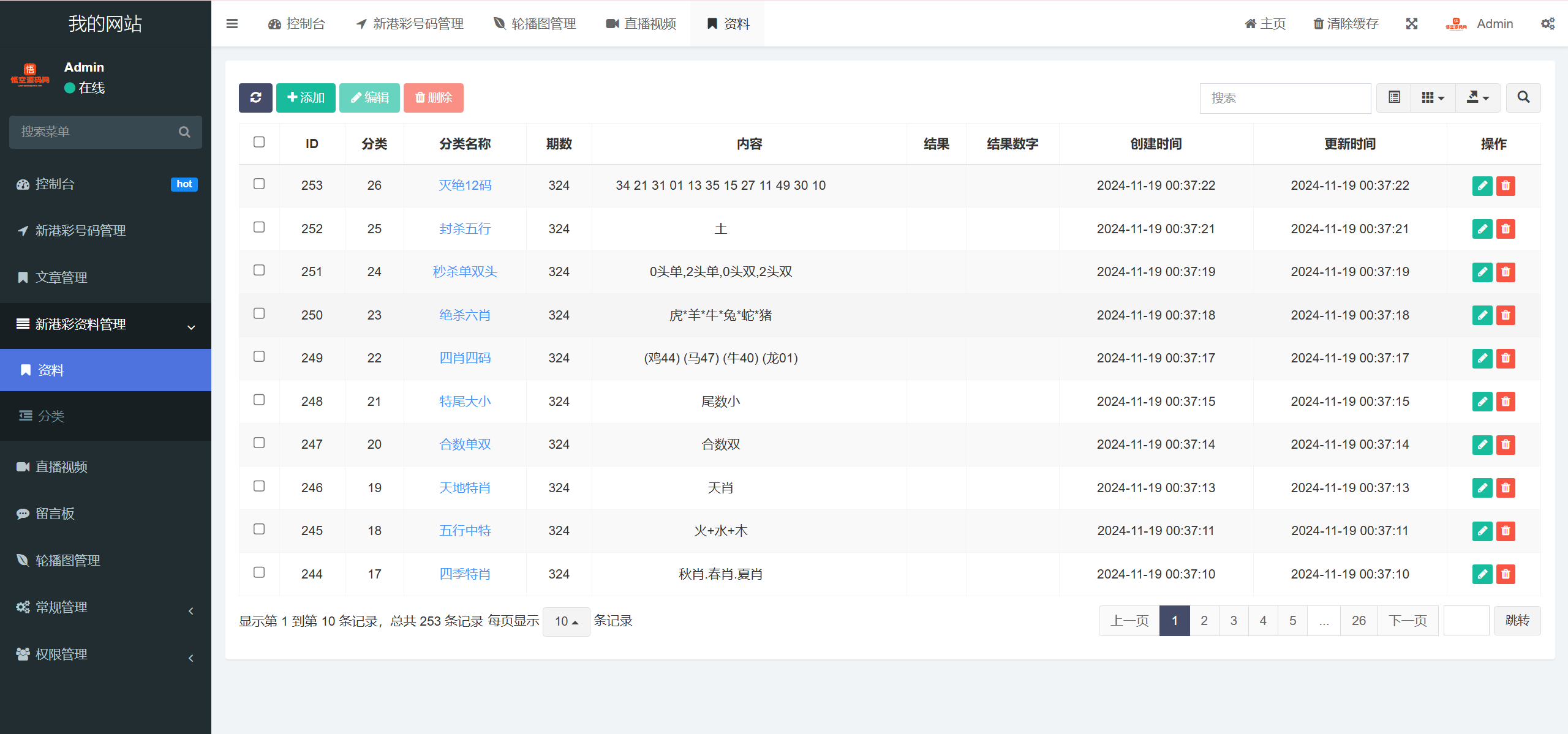Switch to the 直播视频 top tab
Viewport: 1568px width, 734px height.
(x=641, y=24)
